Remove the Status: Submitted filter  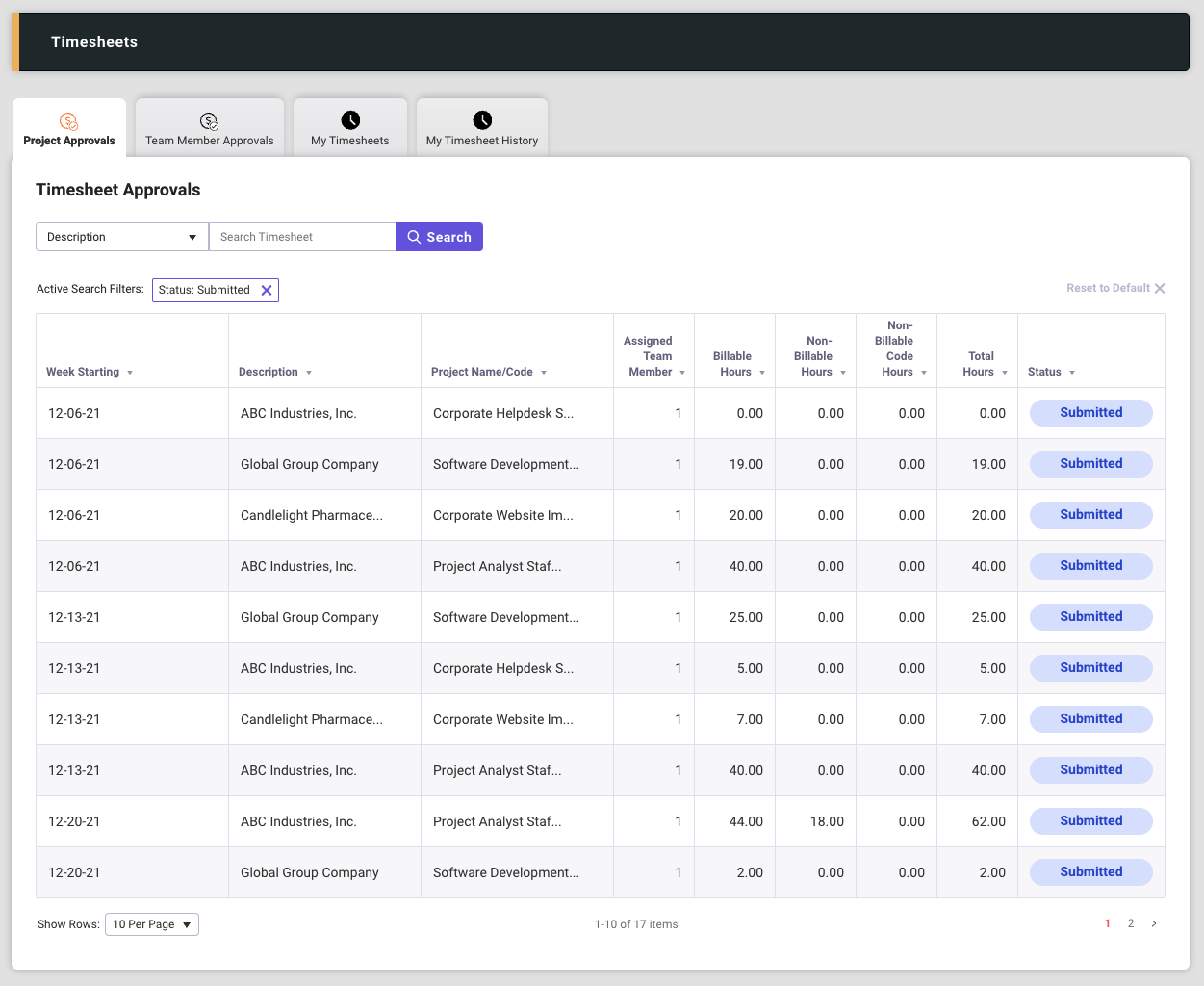(x=267, y=290)
